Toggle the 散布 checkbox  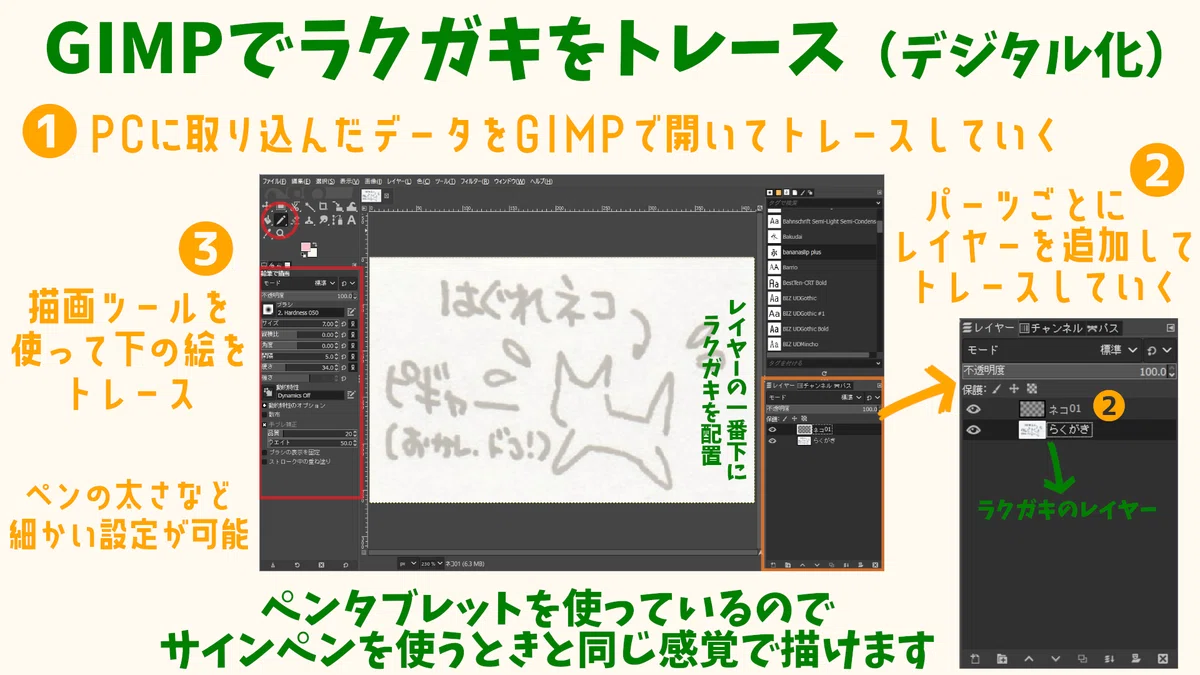point(264,414)
